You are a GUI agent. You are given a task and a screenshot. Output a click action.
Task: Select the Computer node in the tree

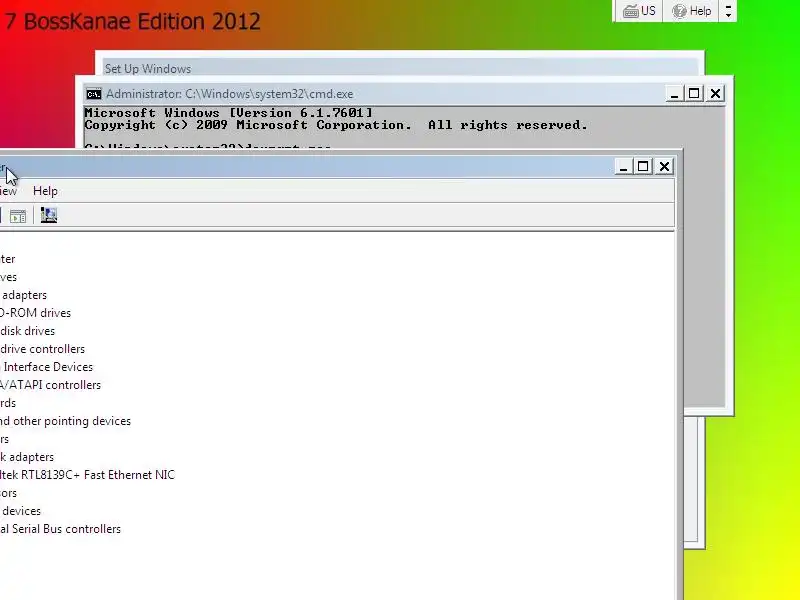pyautogui.click(x=8, y=259)
